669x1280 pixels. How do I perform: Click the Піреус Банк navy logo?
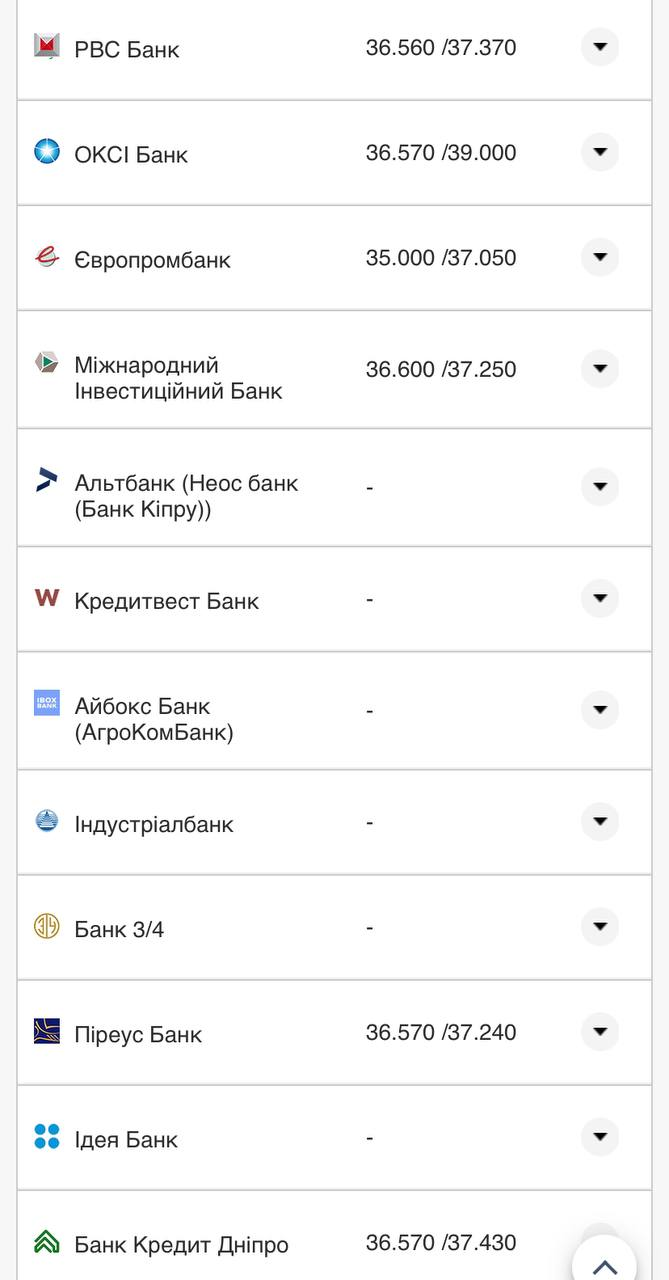click(x=45, y=1030)
